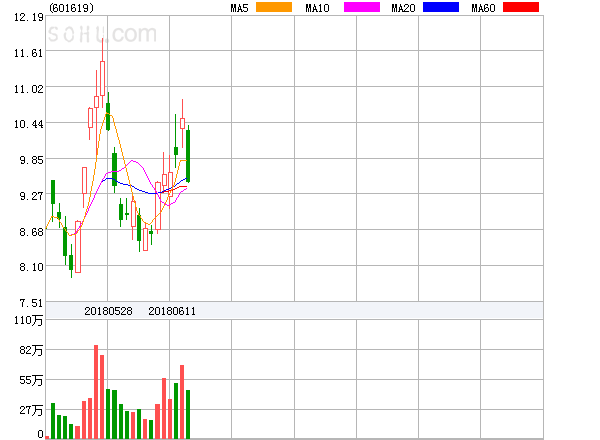Click the 10.44 price axis label
The image size is (600, 440).
click(29, 124)
